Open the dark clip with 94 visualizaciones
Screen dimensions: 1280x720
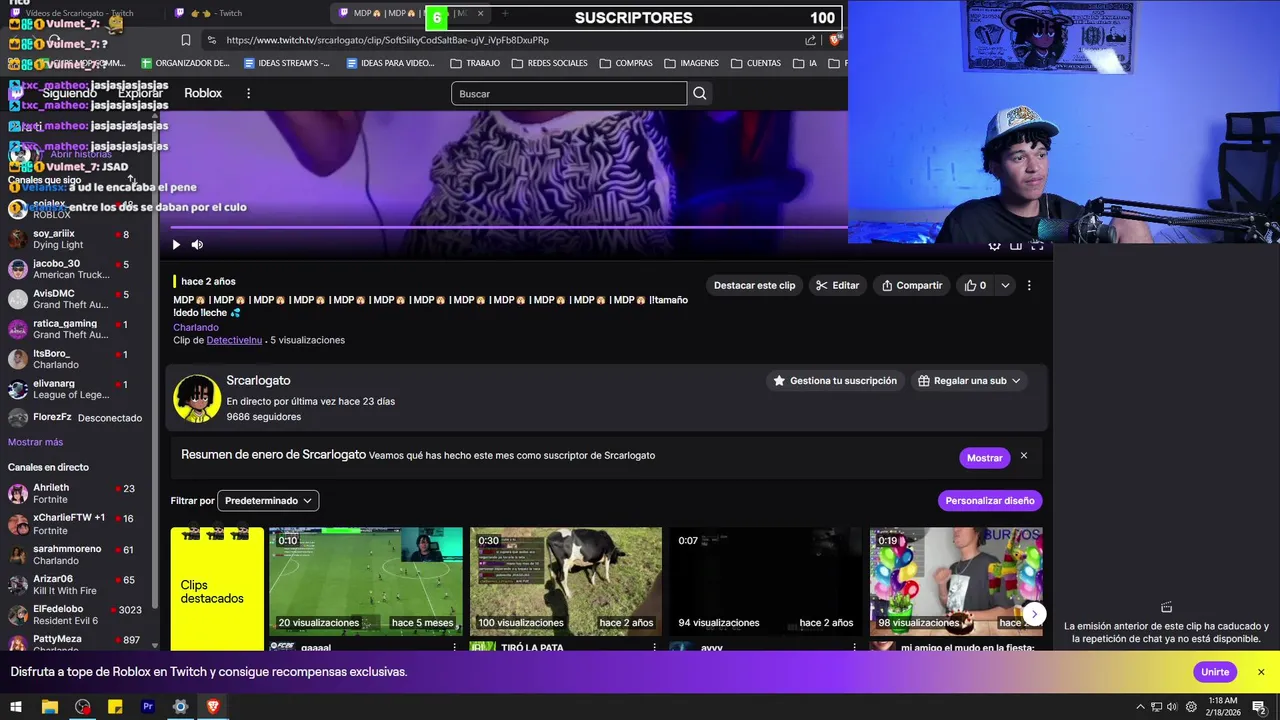765,582
